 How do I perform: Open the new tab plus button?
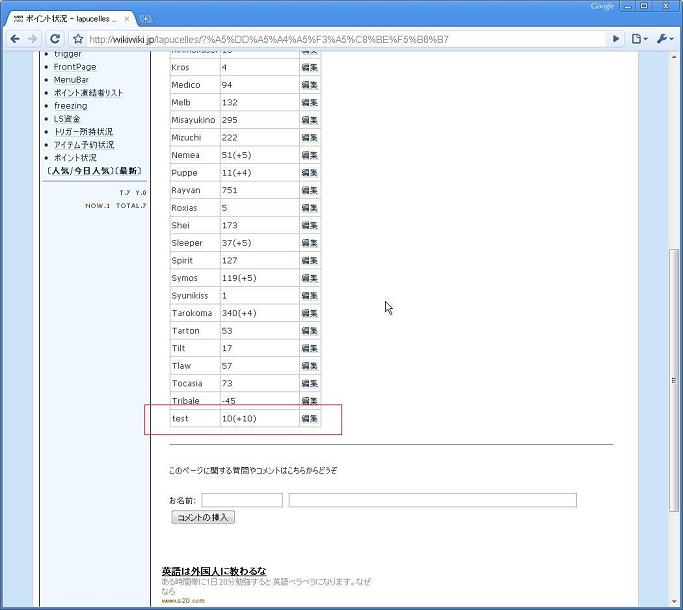click(146, 18)
